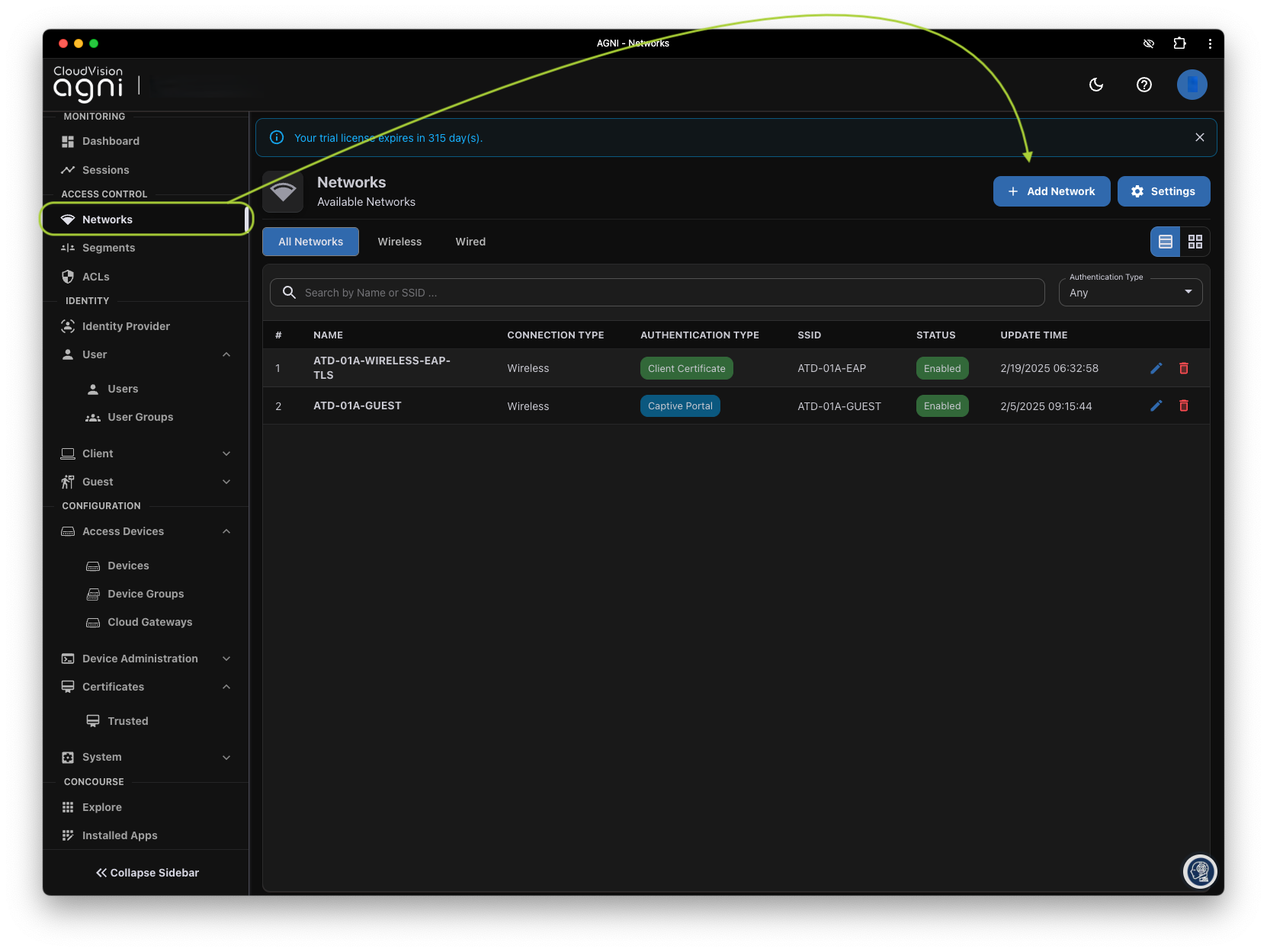Open the Authentication Type dropdown
This screenshot has width=1267, height=952.
pos(1130,293)
